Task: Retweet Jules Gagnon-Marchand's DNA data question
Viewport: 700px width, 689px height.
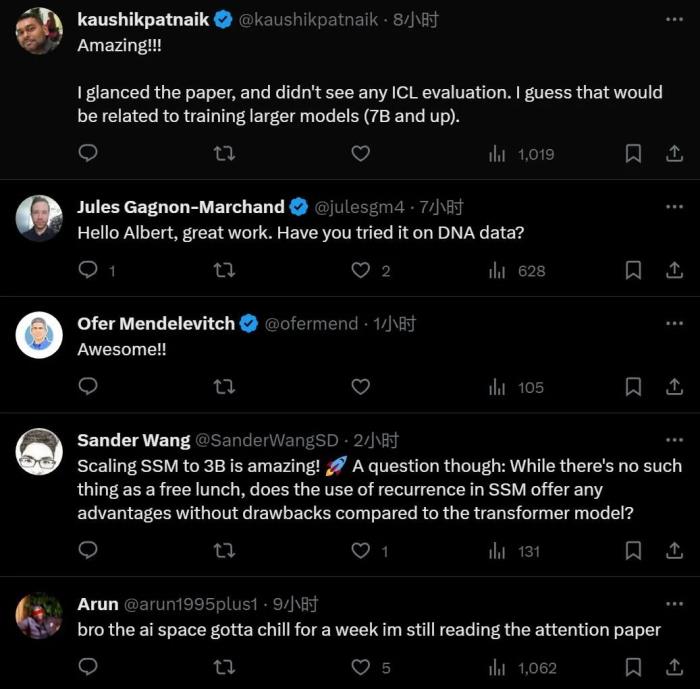Action: click(x=224, y=270)
